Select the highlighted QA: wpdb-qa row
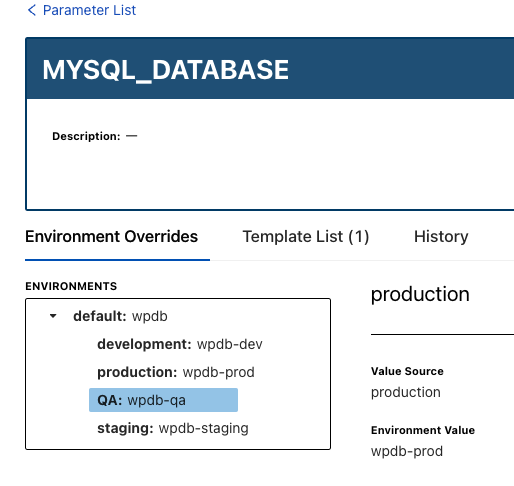The image size is (514, 486). coord(163,400)
